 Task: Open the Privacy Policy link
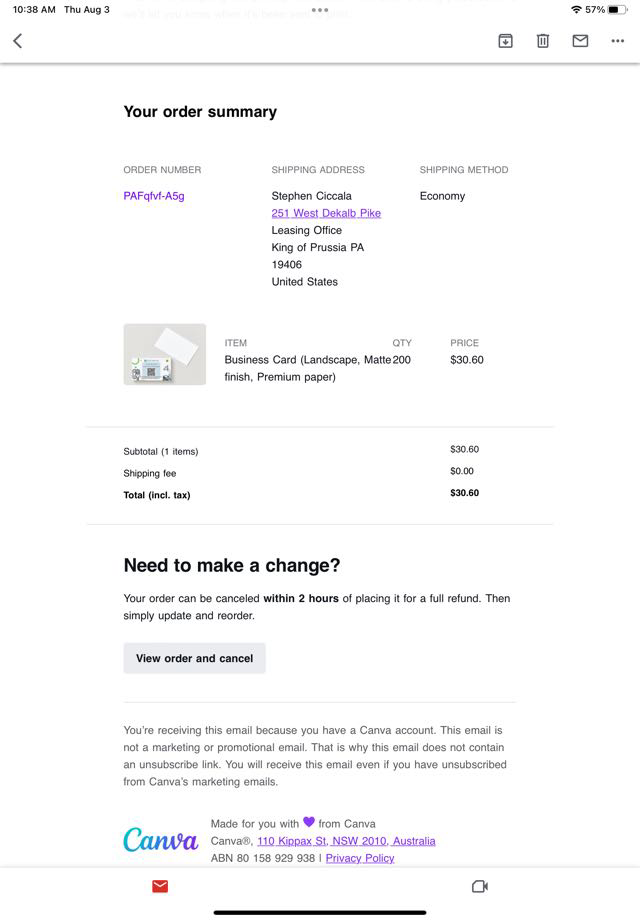point(360,858)
